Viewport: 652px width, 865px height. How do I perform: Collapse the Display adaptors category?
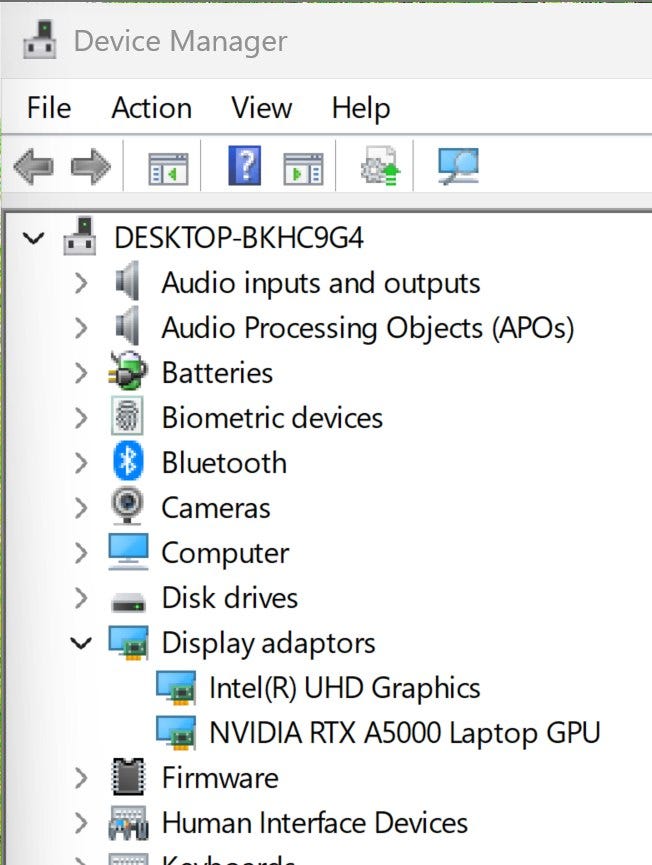(81, 643)
